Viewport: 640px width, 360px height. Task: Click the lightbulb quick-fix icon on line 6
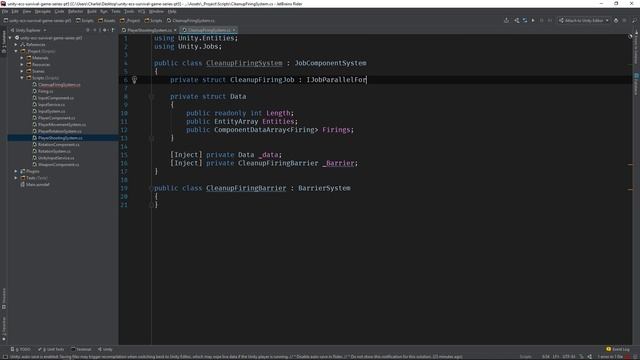(134, 80)
